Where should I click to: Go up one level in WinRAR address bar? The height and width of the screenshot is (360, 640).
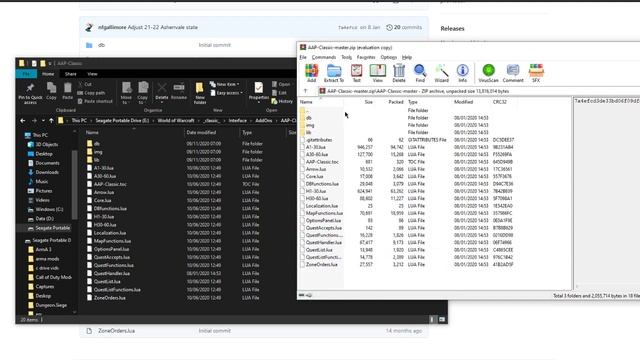point(305,91)
